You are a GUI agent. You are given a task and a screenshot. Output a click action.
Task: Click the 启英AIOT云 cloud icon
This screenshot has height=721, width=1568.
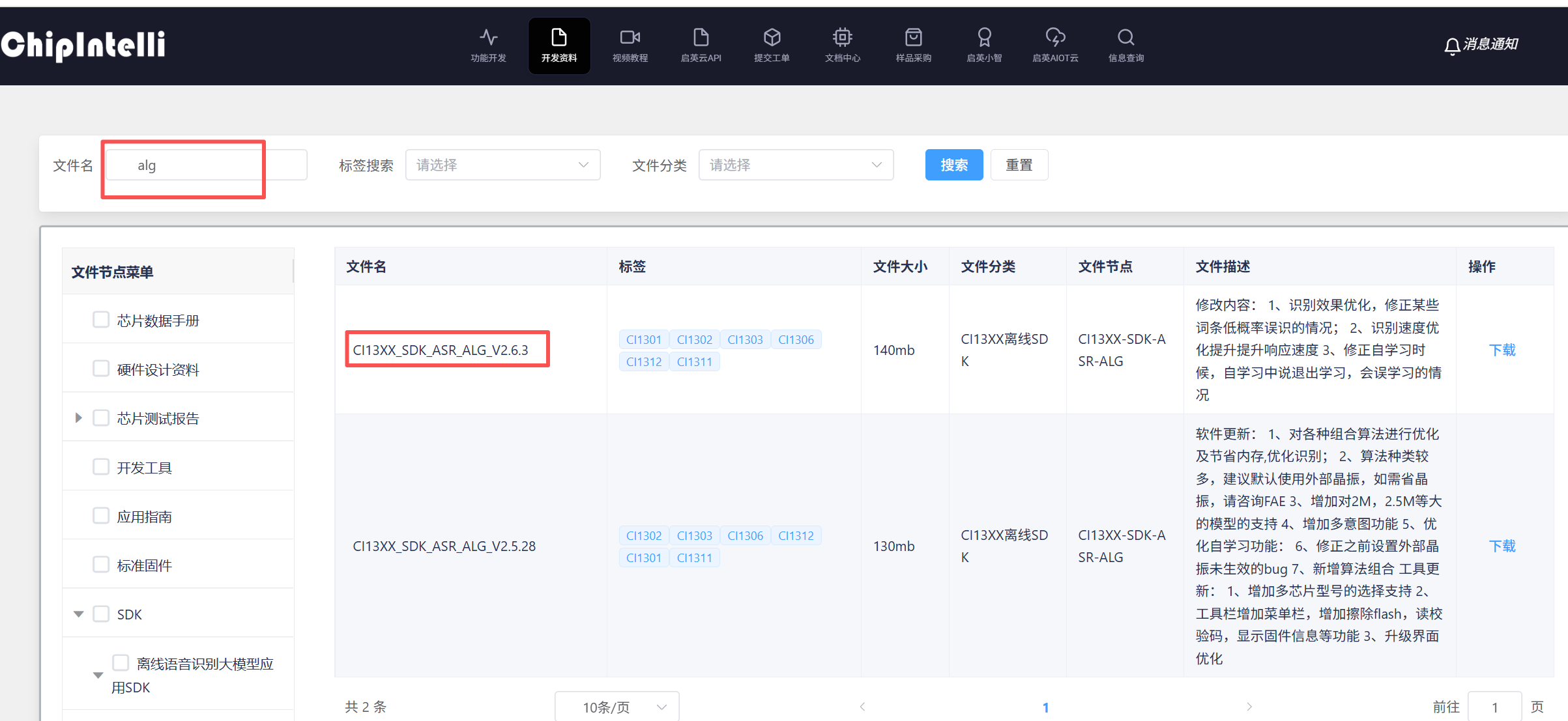[1054, 44]
